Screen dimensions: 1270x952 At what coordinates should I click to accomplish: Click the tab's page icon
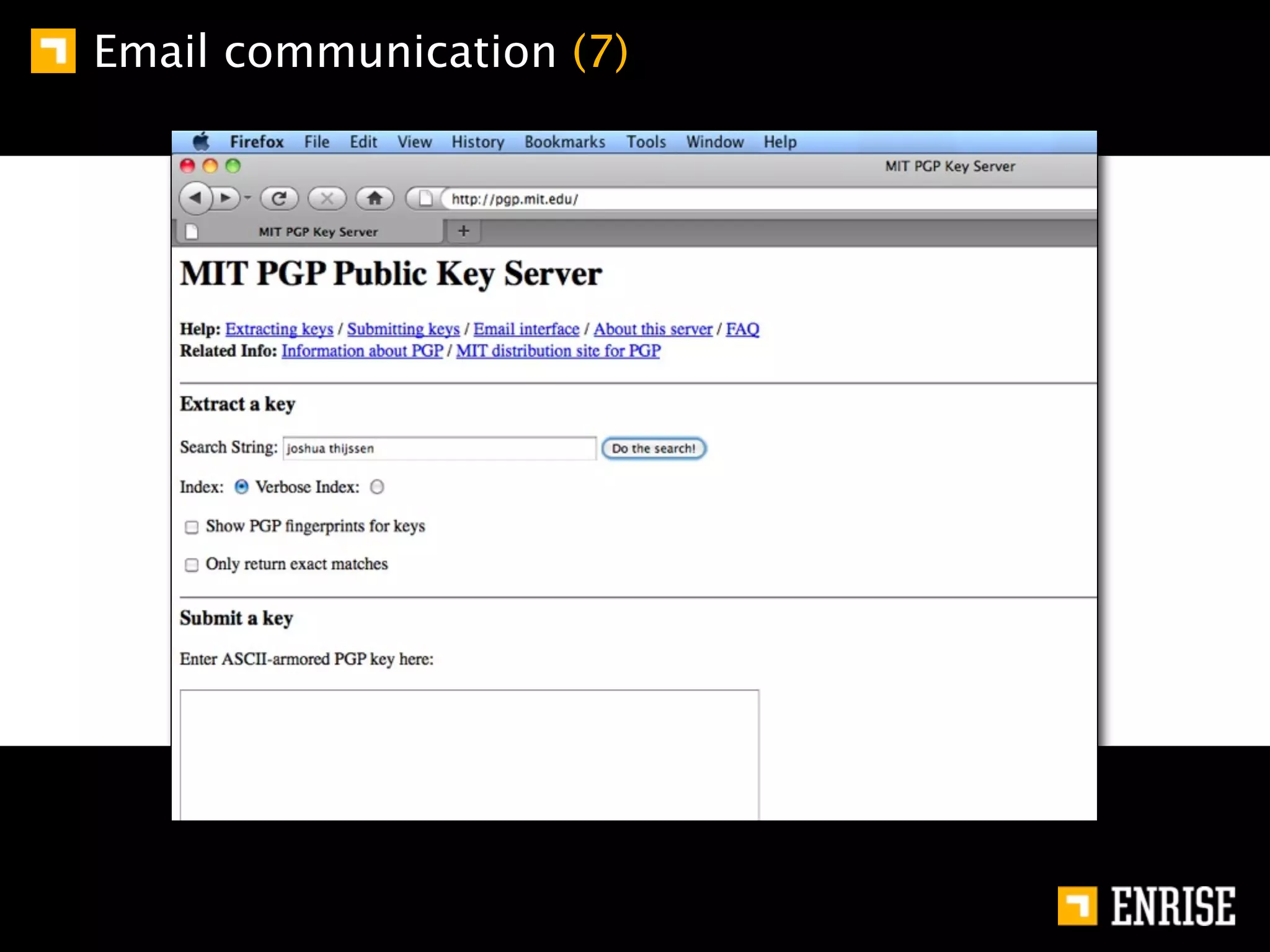click(x=192, y=232)
